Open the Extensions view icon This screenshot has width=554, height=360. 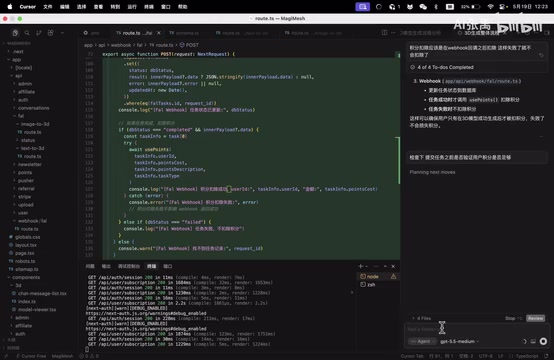coord(51,33)
